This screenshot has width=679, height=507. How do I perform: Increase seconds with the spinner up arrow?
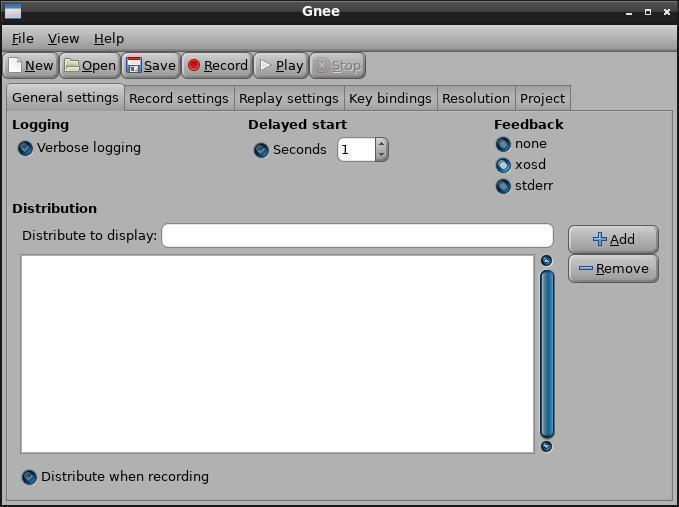click(381, 144)
